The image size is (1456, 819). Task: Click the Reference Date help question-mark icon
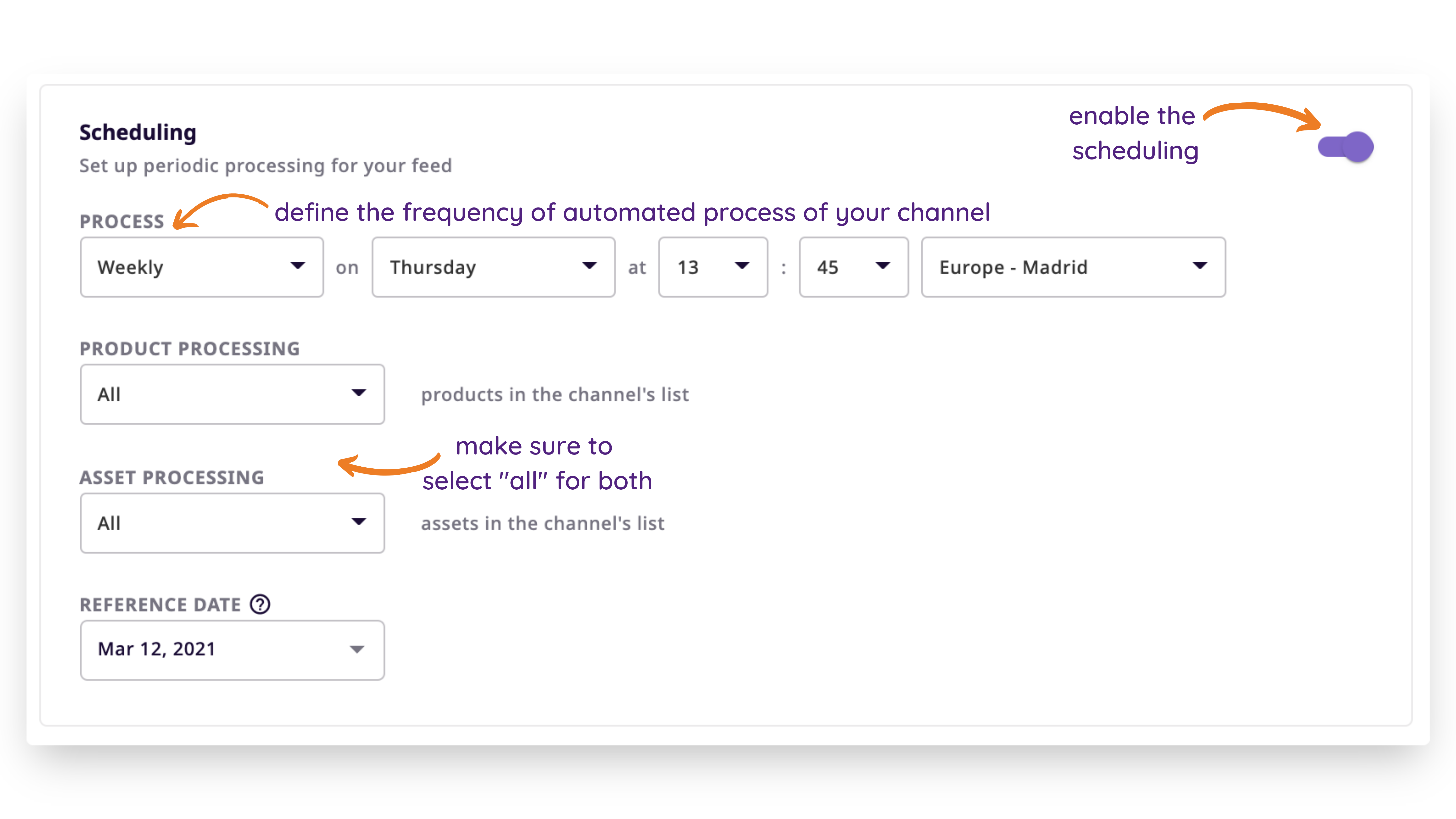260,604
